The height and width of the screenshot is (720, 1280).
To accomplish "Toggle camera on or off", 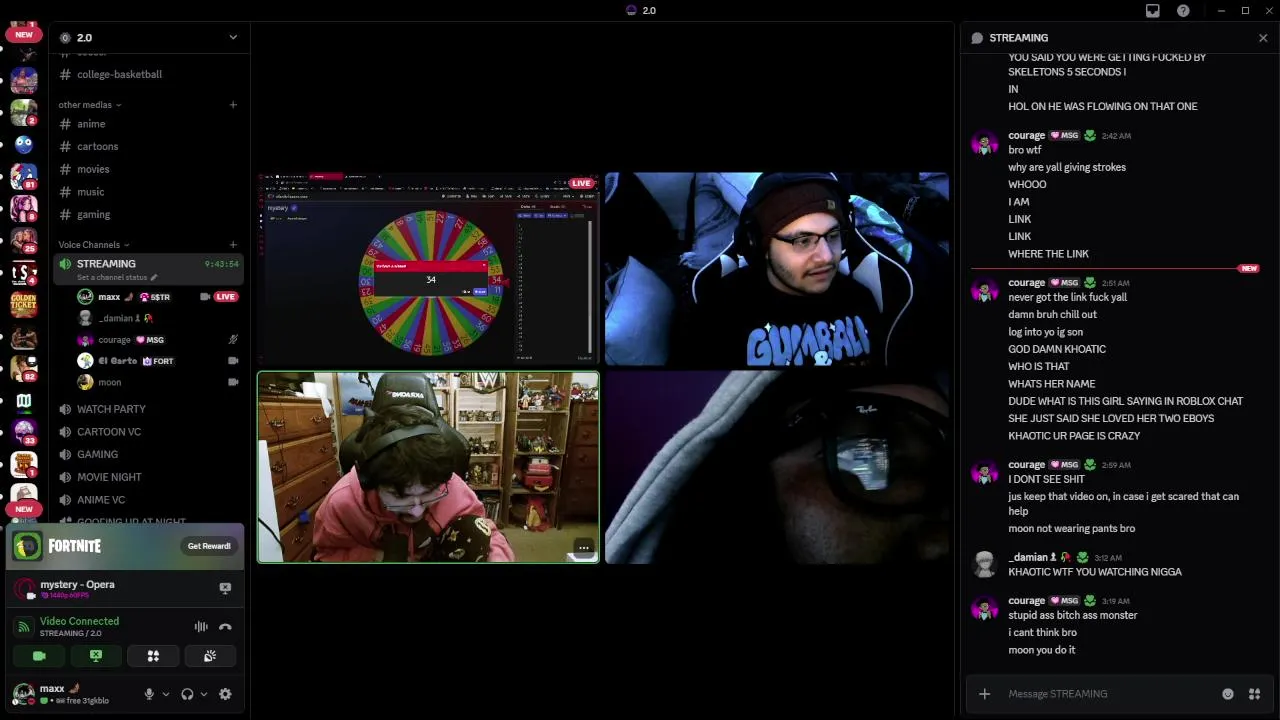I will point(39,656).
